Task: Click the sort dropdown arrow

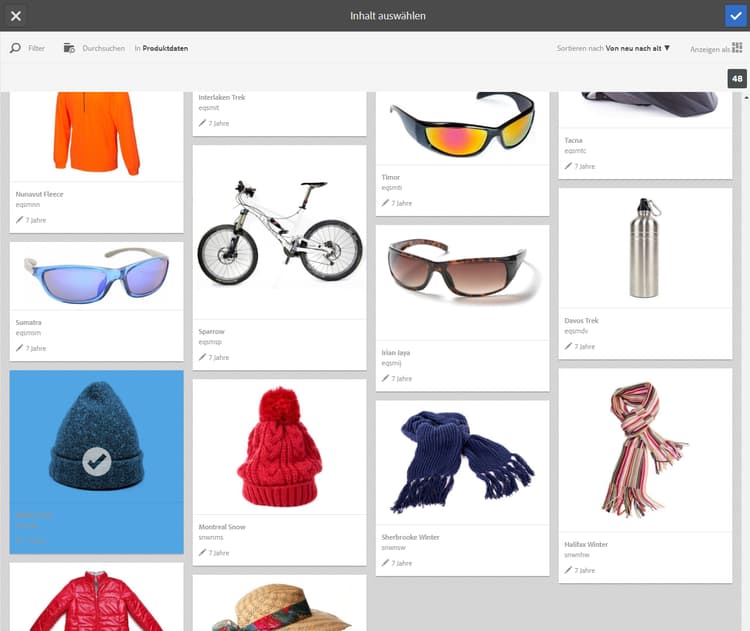Action: 667,48
